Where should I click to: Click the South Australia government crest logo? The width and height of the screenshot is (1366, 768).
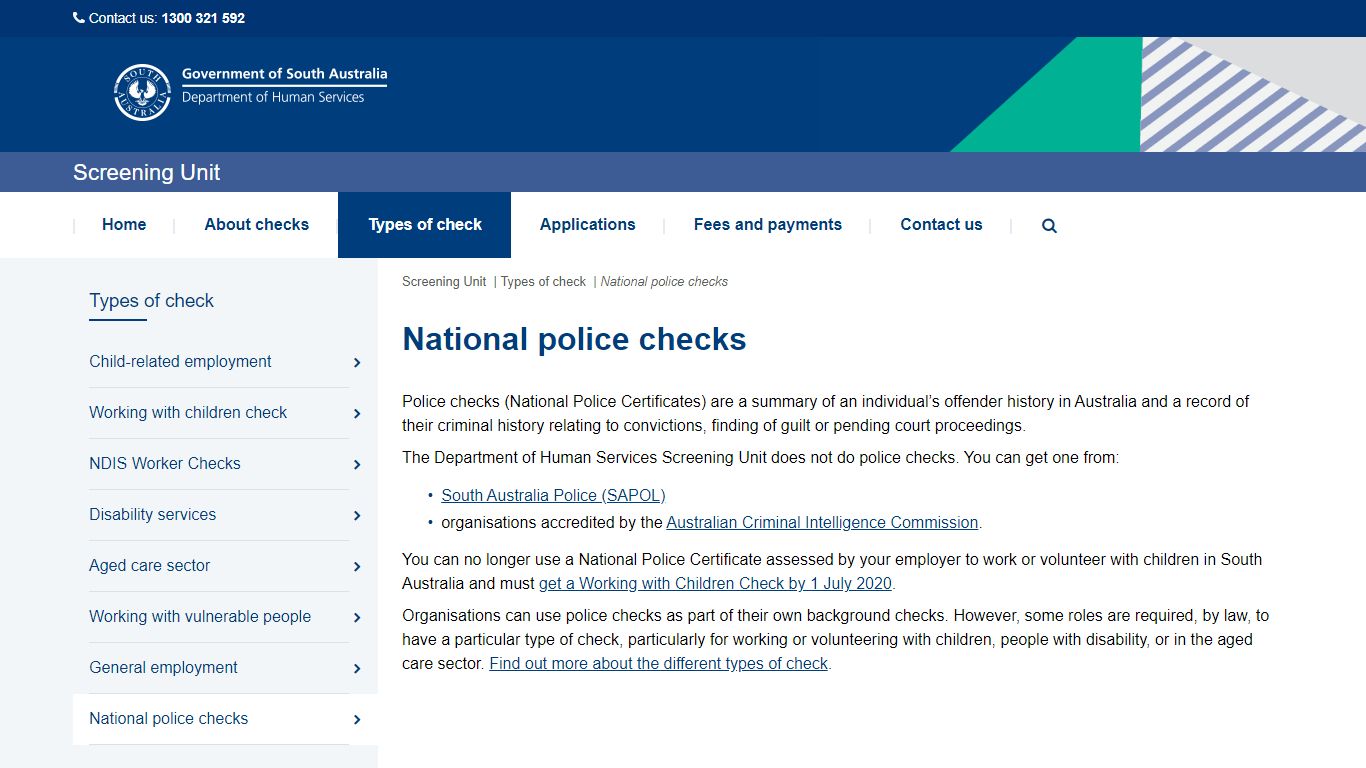click(x=142, y=93)
